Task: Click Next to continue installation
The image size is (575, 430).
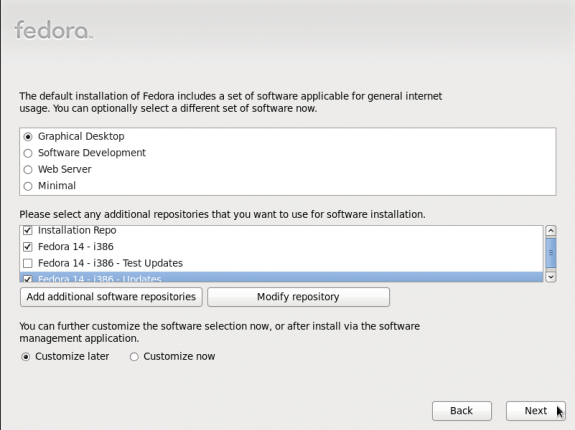Action: coord(536,411)
